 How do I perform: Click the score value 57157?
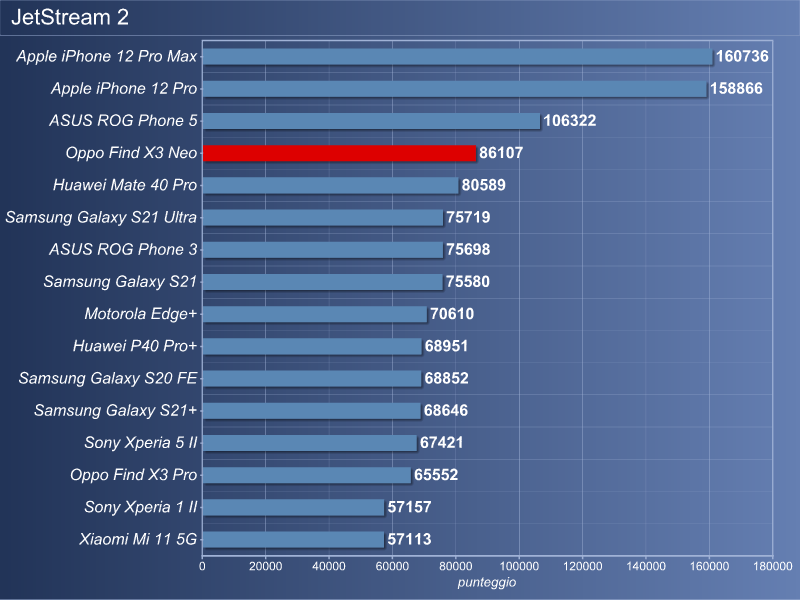[409, 507]
